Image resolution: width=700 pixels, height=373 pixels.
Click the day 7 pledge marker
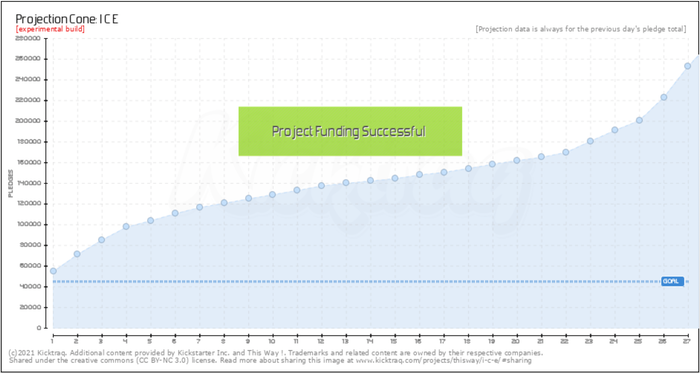(200, 207)
